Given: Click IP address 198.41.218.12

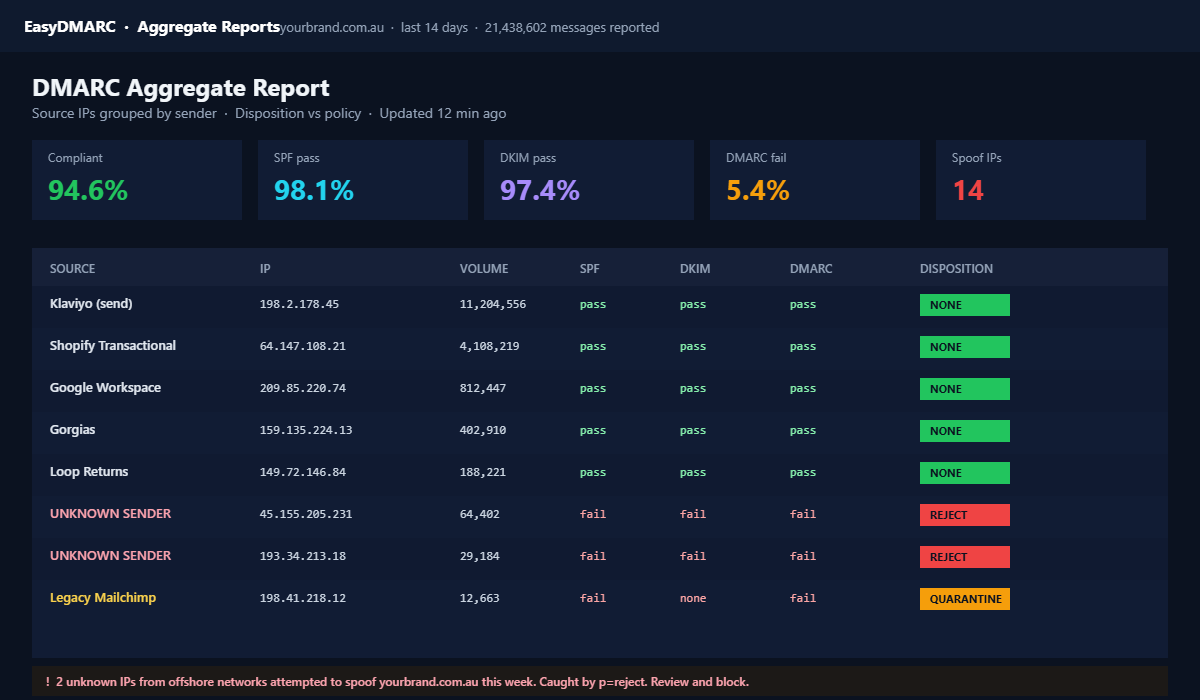Looking at the screenshot, I should pos(303,598).
